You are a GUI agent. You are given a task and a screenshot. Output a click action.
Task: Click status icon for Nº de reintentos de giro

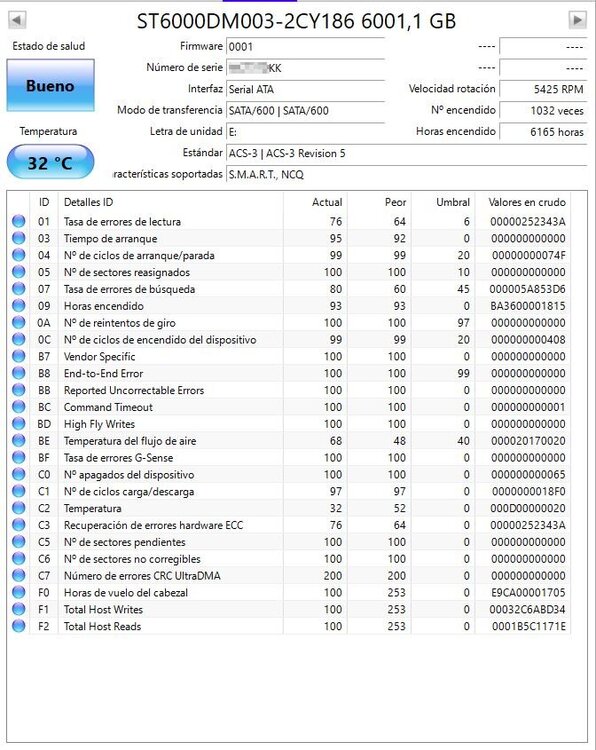click(19, 322)
